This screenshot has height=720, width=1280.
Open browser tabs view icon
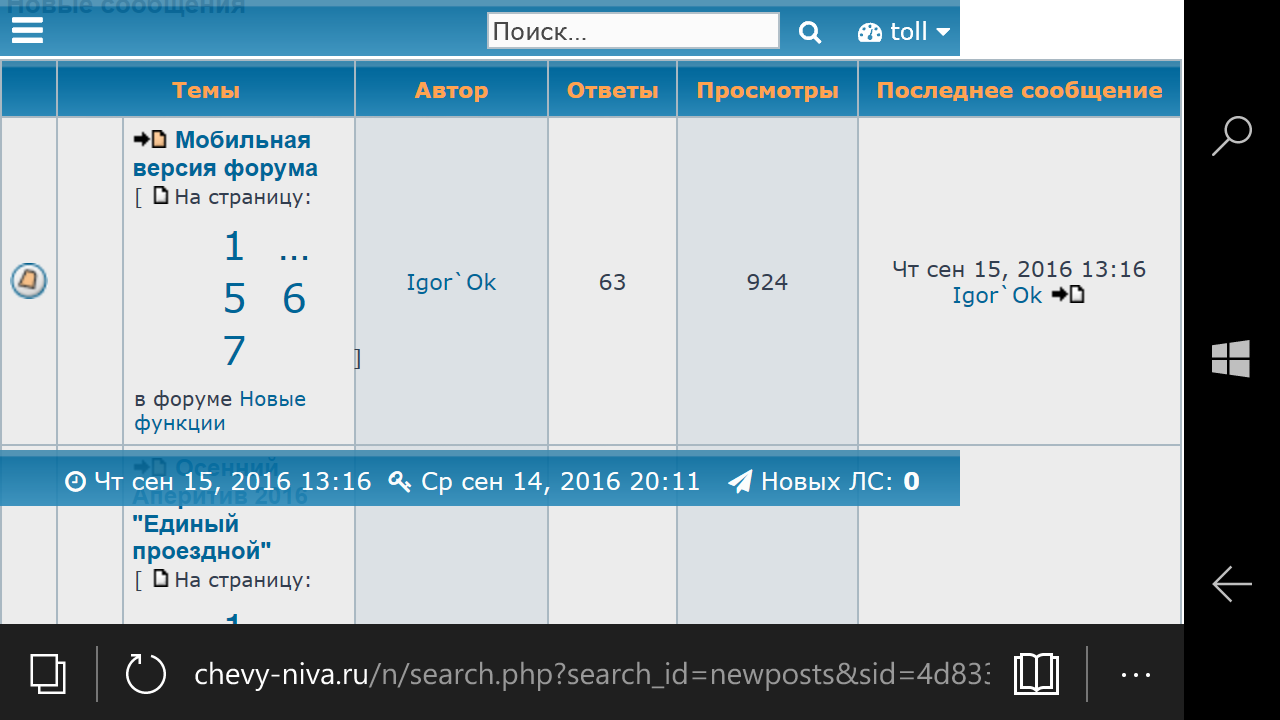(x=47, y=673)
